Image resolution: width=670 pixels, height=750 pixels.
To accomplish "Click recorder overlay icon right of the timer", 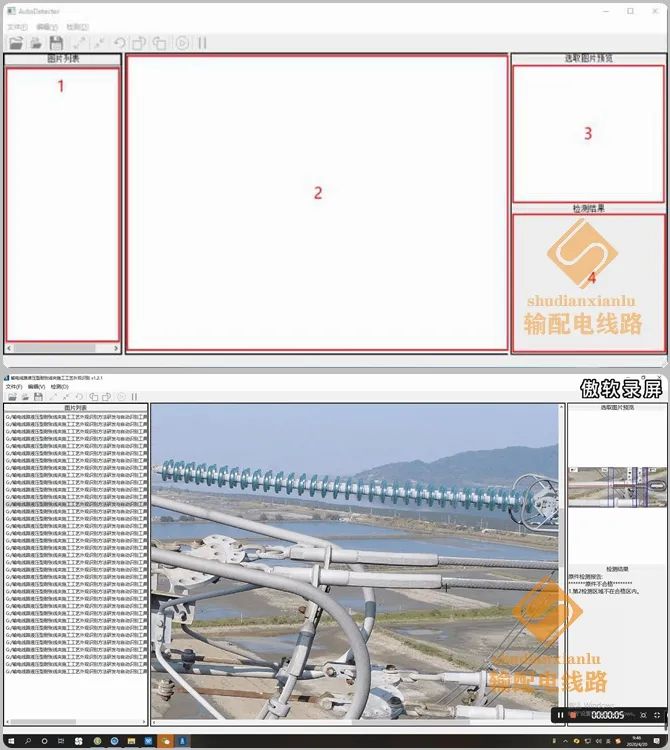I will tap(643, 715).
